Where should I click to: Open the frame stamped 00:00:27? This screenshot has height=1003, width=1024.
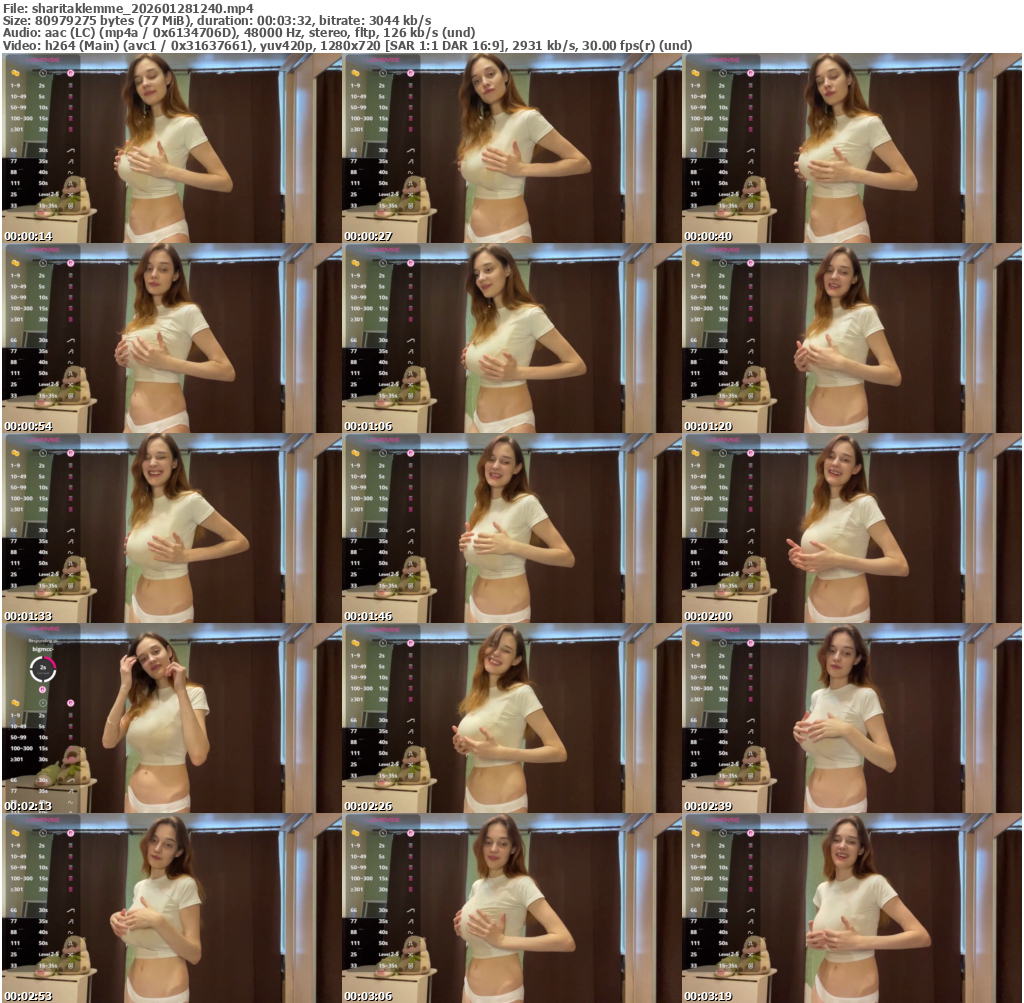coord(512,148)
